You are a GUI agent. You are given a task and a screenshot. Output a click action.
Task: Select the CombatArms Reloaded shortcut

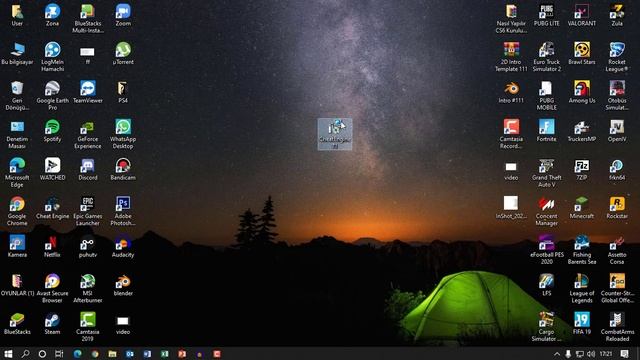click(x=617, y=327)
